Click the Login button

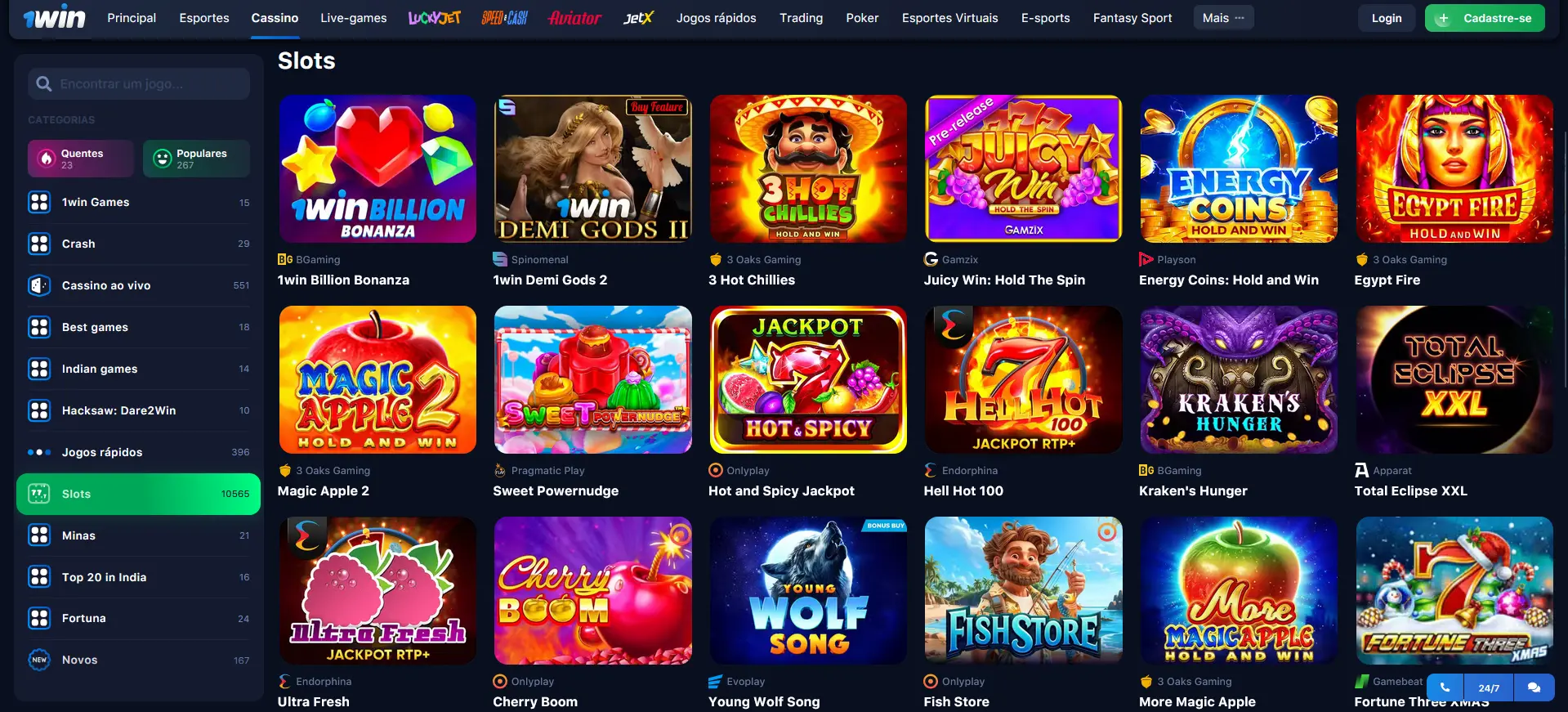1387,18
